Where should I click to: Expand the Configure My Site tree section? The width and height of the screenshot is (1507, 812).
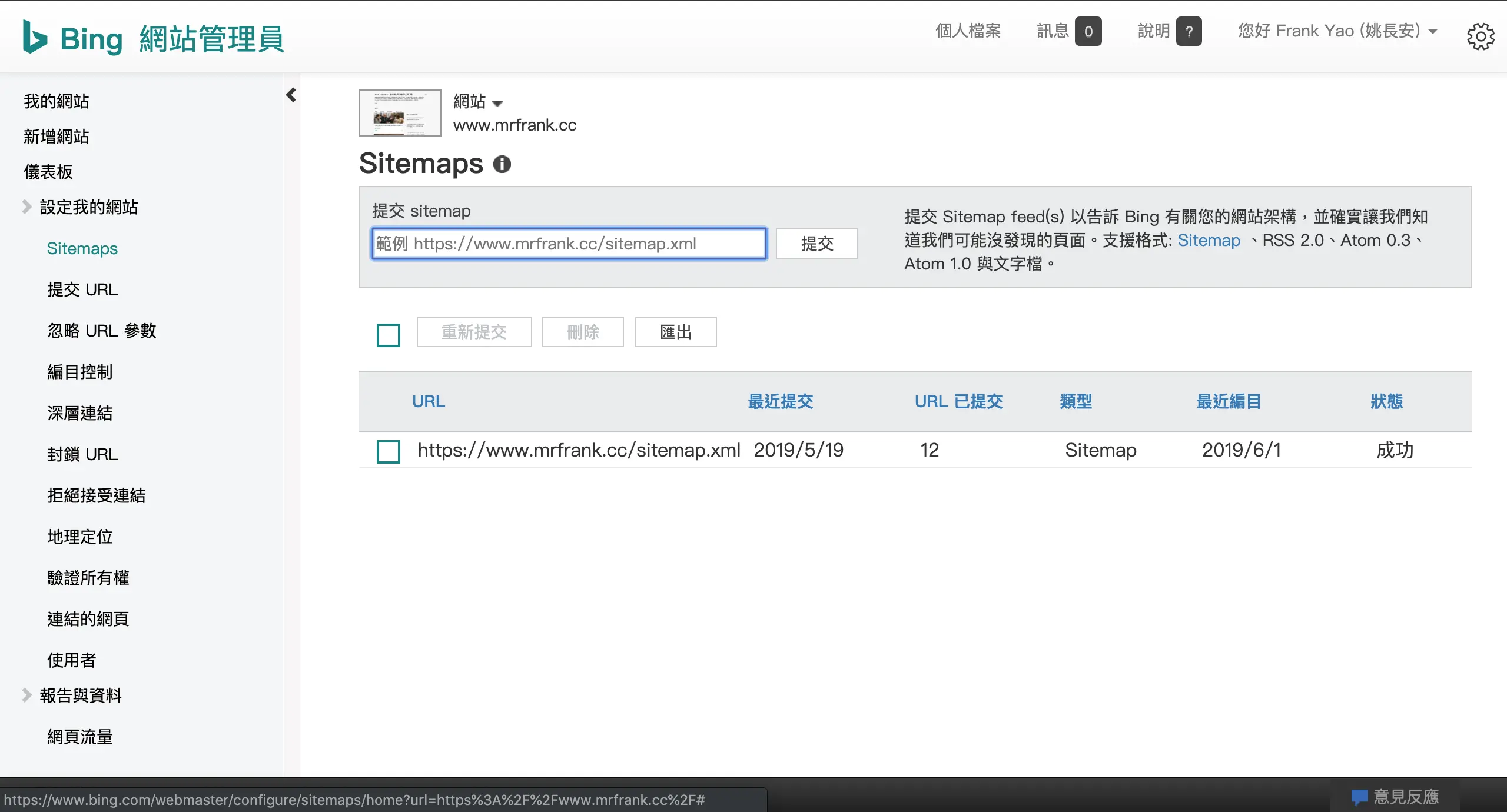(x=26, y=207)
